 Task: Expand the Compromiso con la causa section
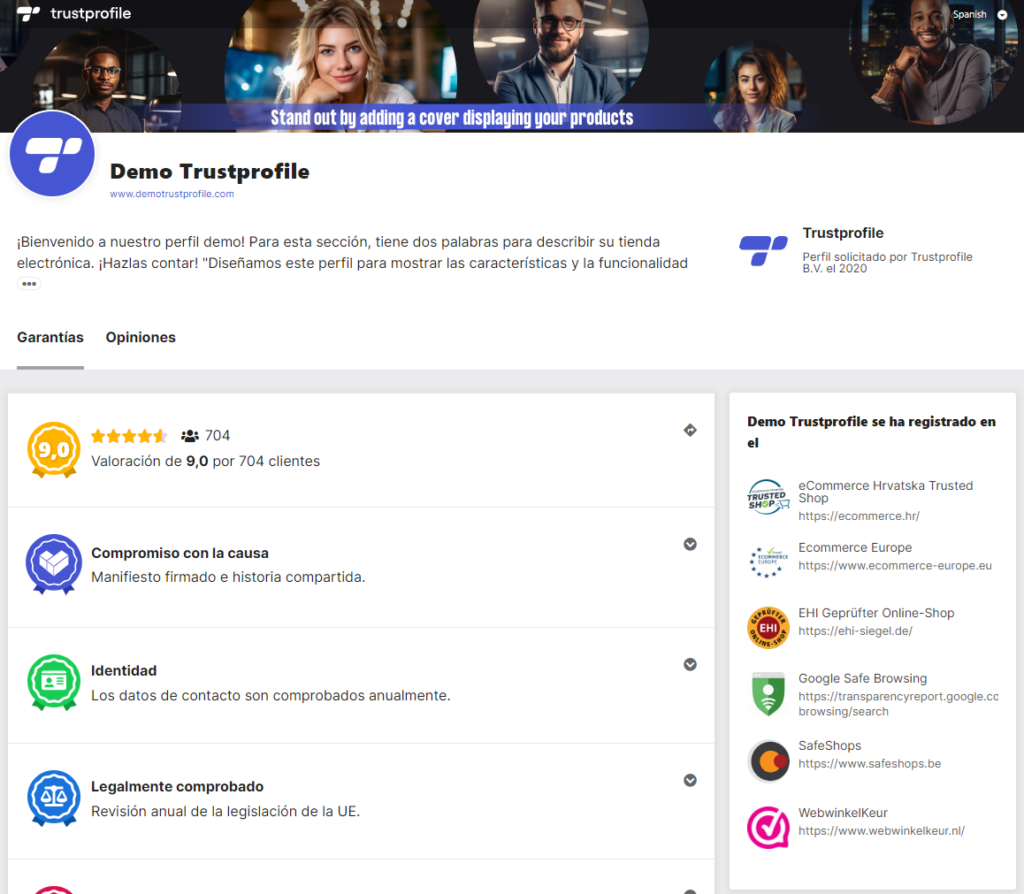[x=690, y=544]
